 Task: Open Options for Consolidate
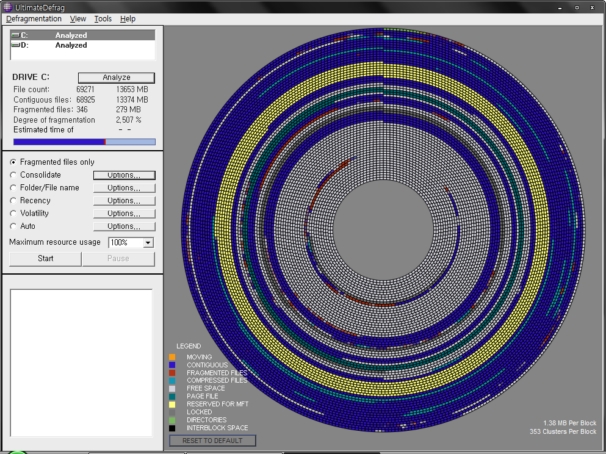(x=124, y=175)
